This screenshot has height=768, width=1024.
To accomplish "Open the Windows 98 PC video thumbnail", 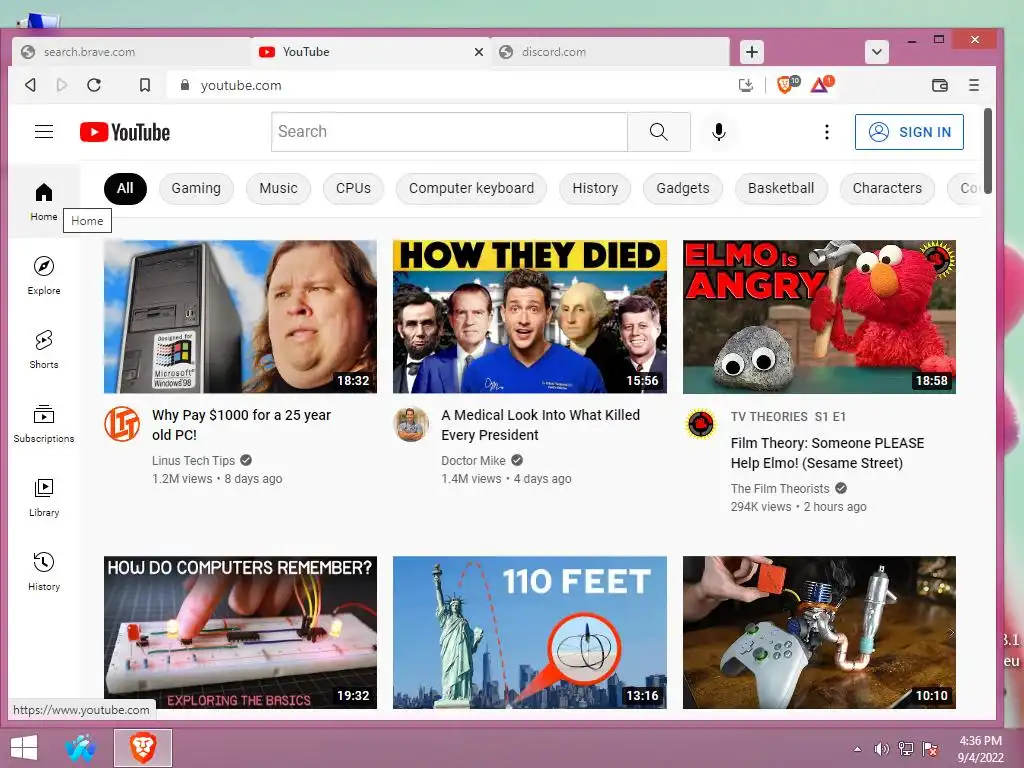I will [x=240, y=317].
